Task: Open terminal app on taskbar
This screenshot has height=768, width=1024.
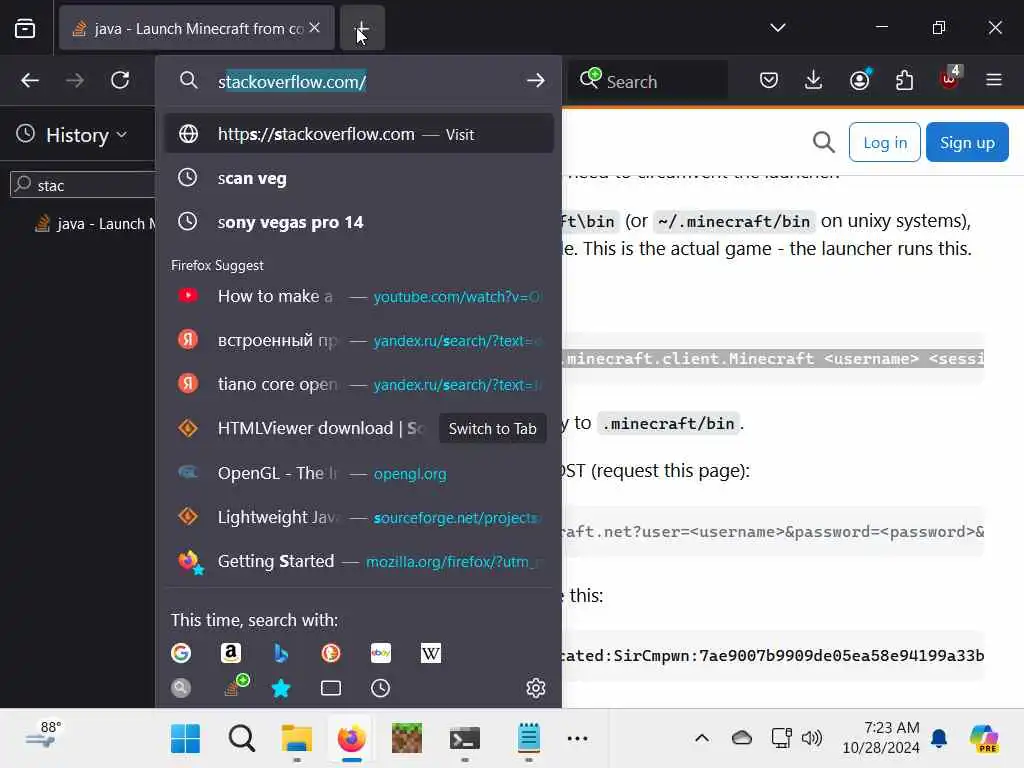Action: [x=465, y=739]
